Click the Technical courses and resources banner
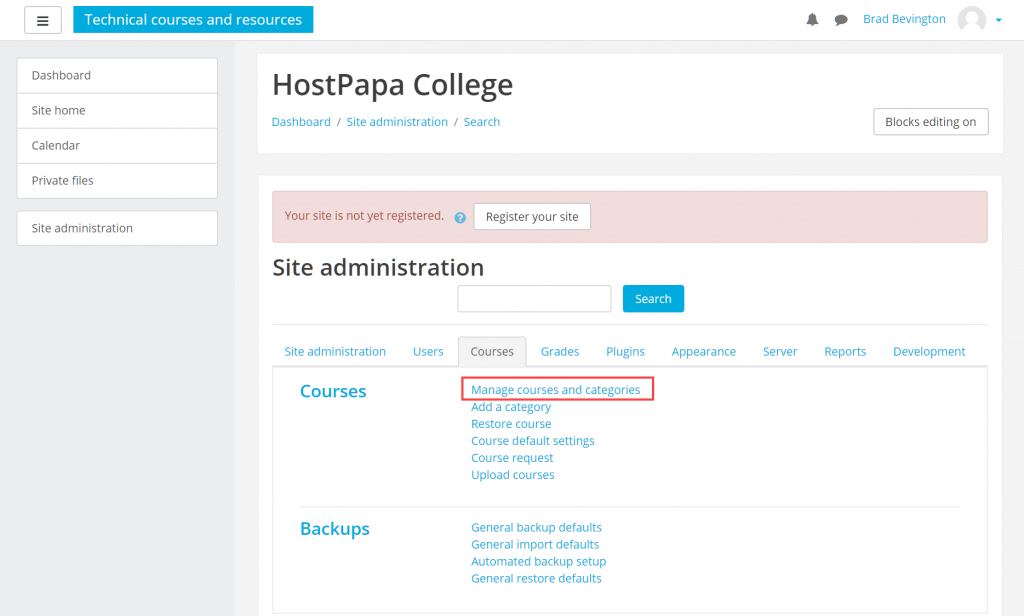The height and width of the screenshot is (616, 1024). [x=193, y=20]
